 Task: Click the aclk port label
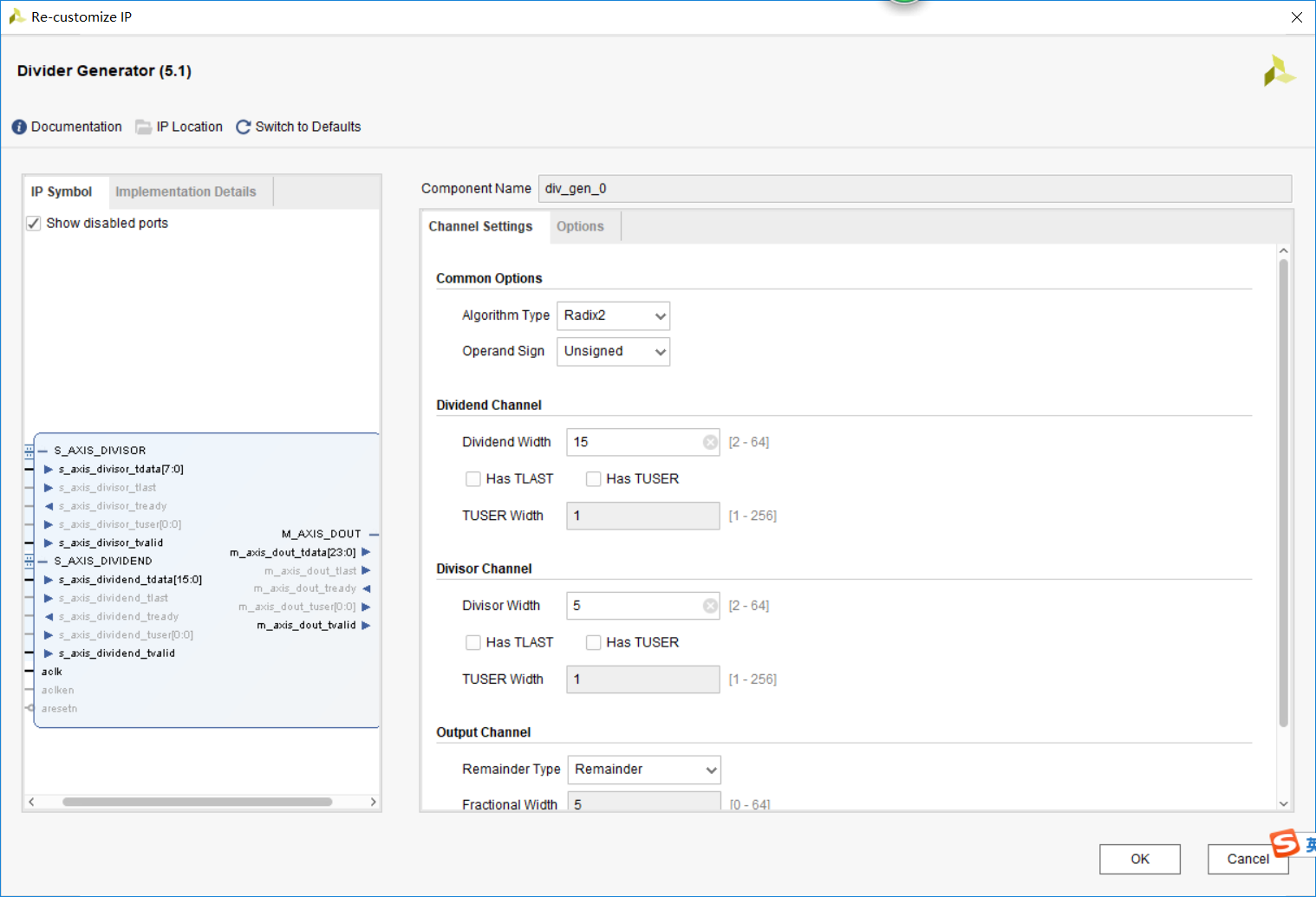(52, 672)
